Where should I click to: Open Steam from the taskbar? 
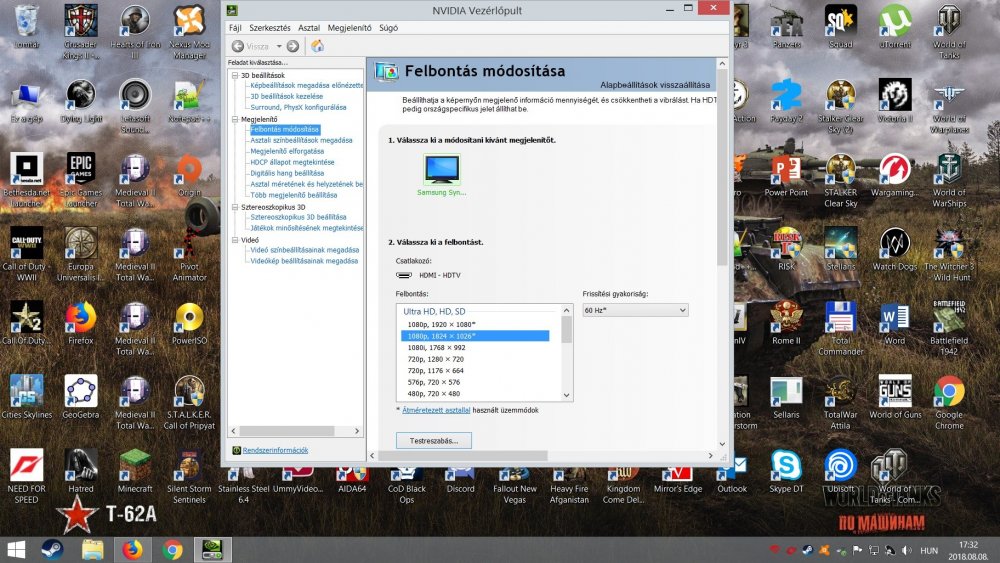52,550
